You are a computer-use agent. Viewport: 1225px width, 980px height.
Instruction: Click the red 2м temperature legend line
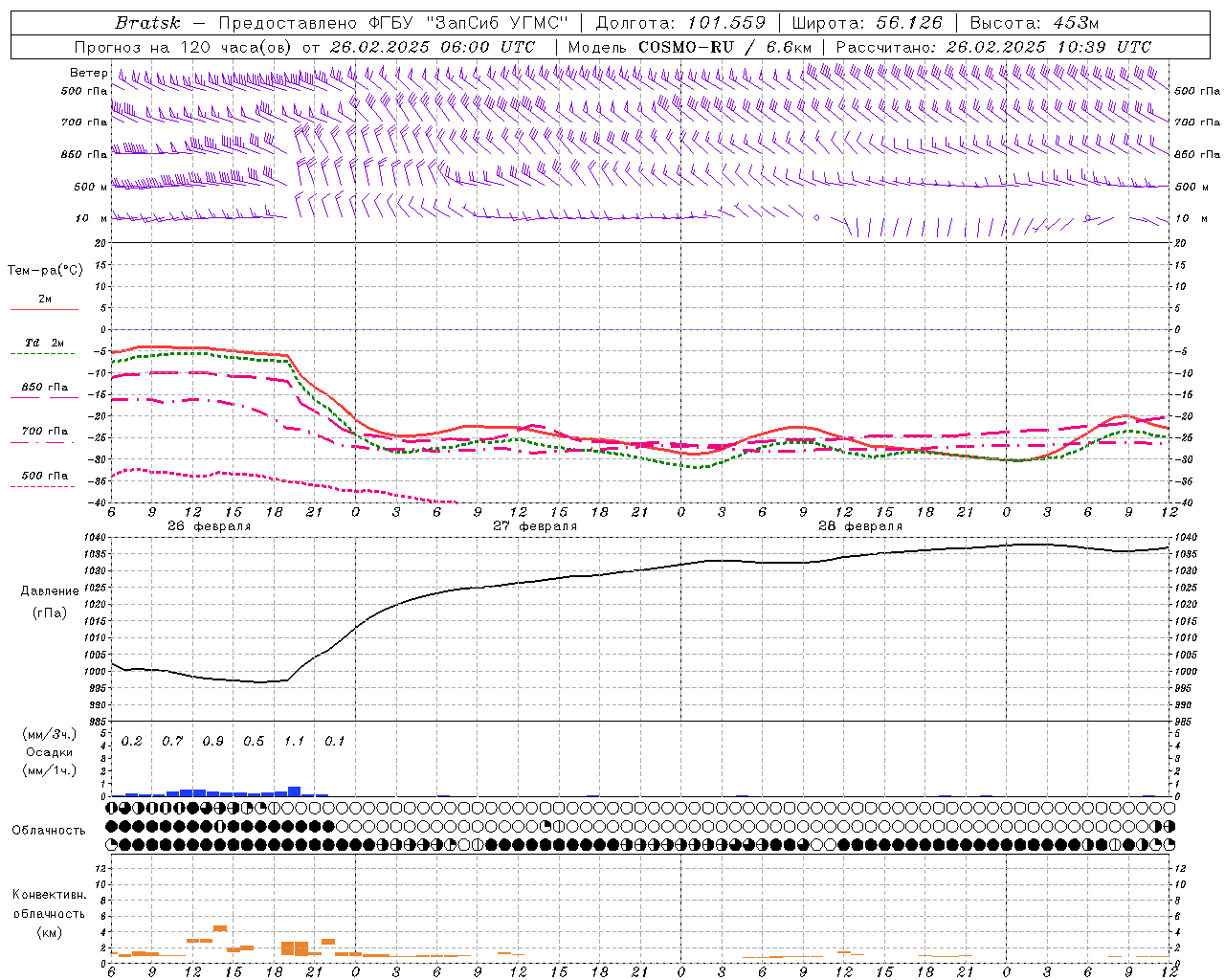44,309
